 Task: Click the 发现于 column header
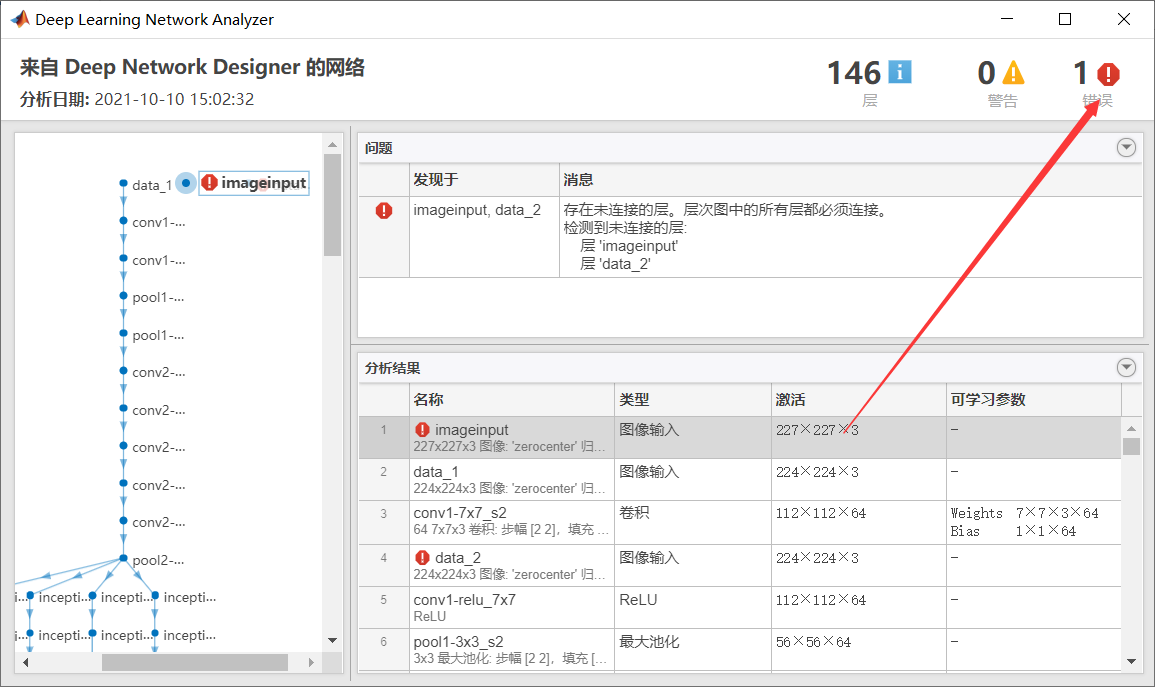(x=484, y=180)
